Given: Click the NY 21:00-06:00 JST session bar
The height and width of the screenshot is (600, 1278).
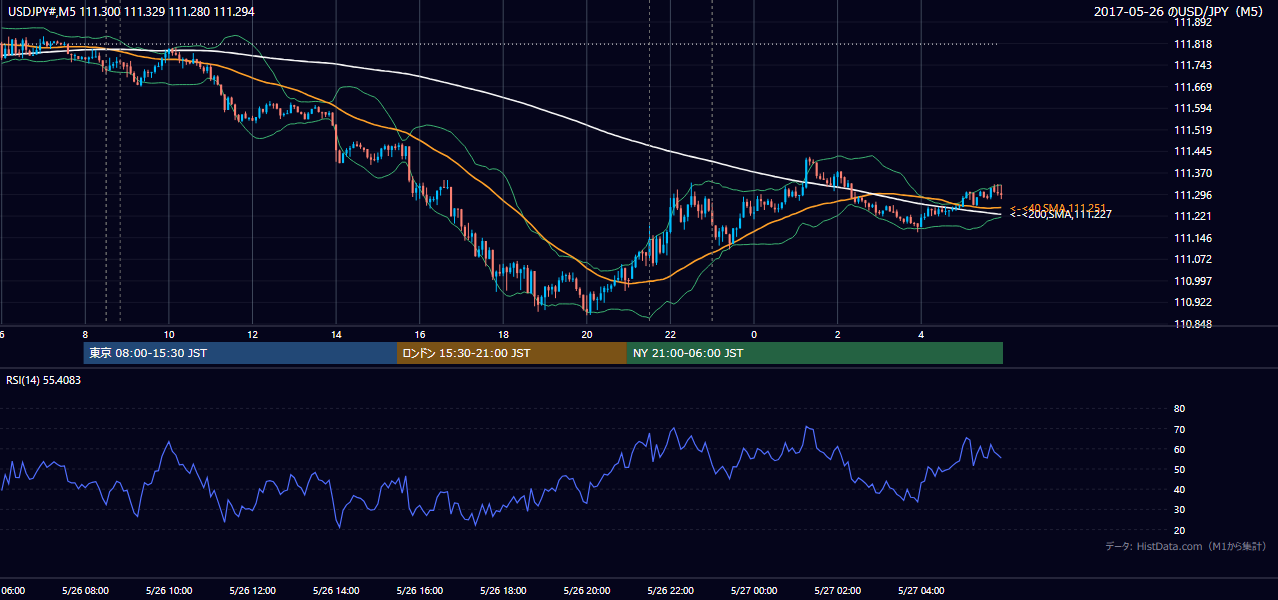Looking at the screenshot, I should [x=815, y=353].
